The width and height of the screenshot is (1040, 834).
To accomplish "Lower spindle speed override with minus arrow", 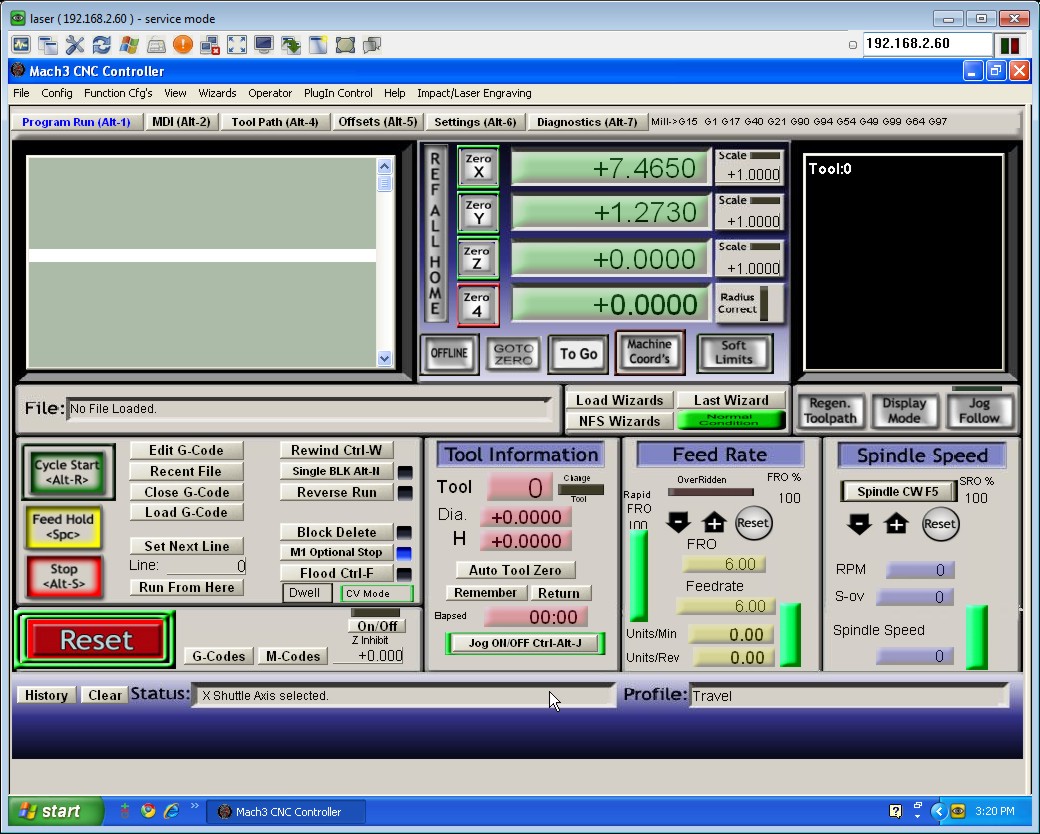I will point(859,523).
